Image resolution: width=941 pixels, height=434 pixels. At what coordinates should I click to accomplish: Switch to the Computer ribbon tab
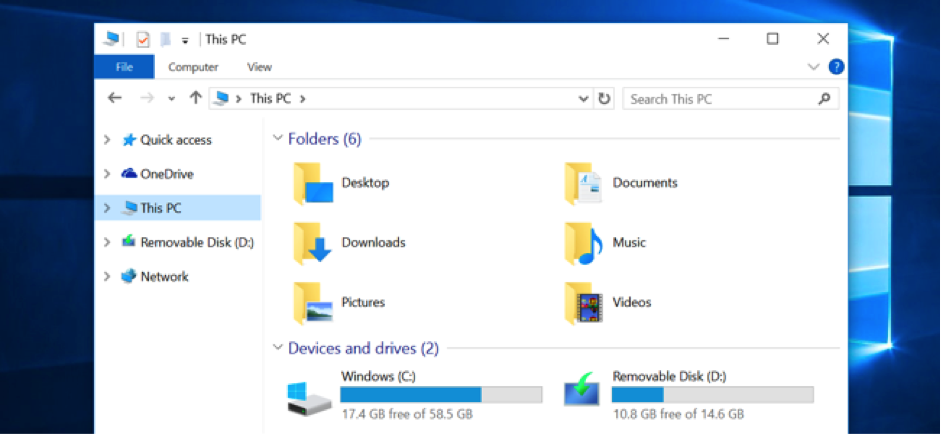tap(193, 67)
